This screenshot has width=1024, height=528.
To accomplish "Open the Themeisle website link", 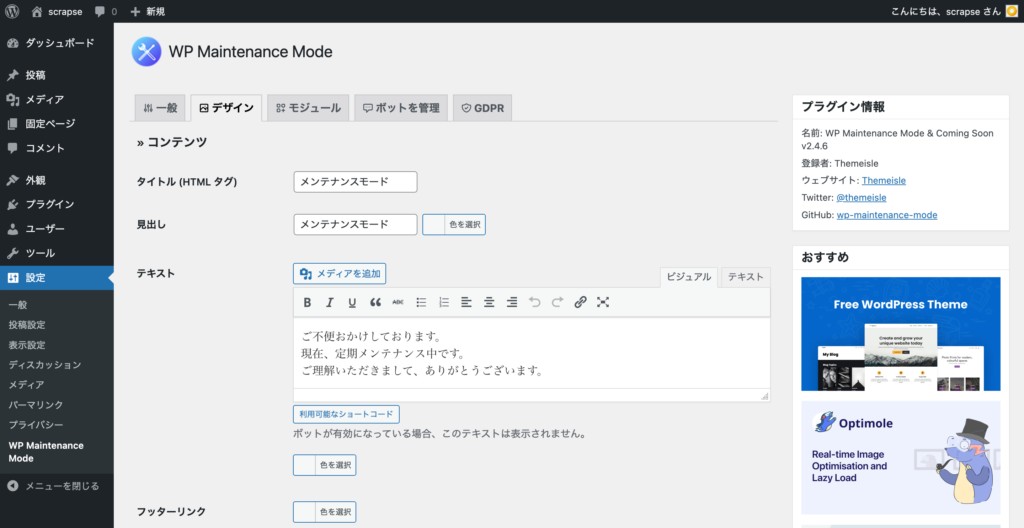I will pos(884,180).
